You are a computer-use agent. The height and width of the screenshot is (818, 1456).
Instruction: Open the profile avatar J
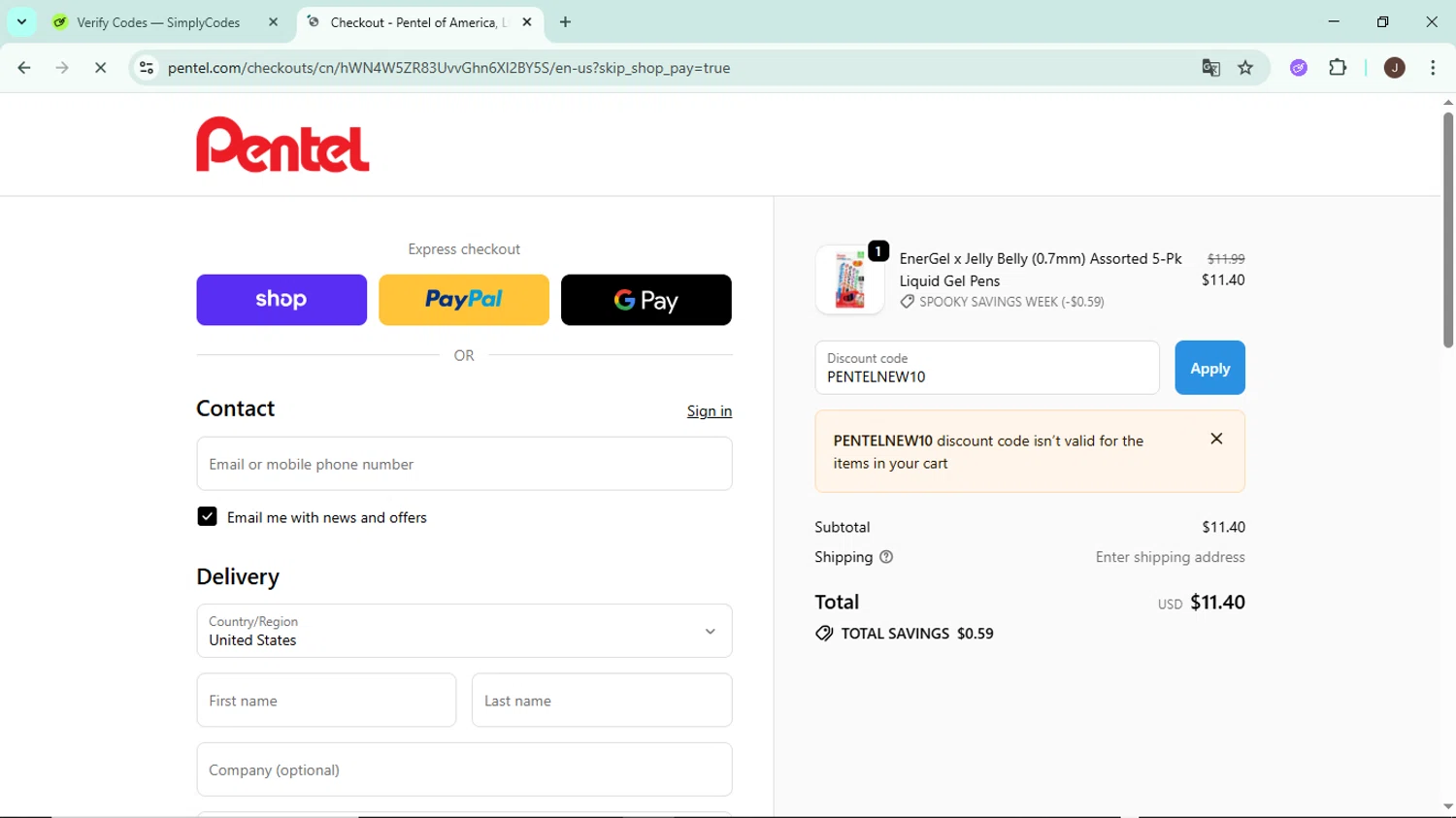(1395, 68)
